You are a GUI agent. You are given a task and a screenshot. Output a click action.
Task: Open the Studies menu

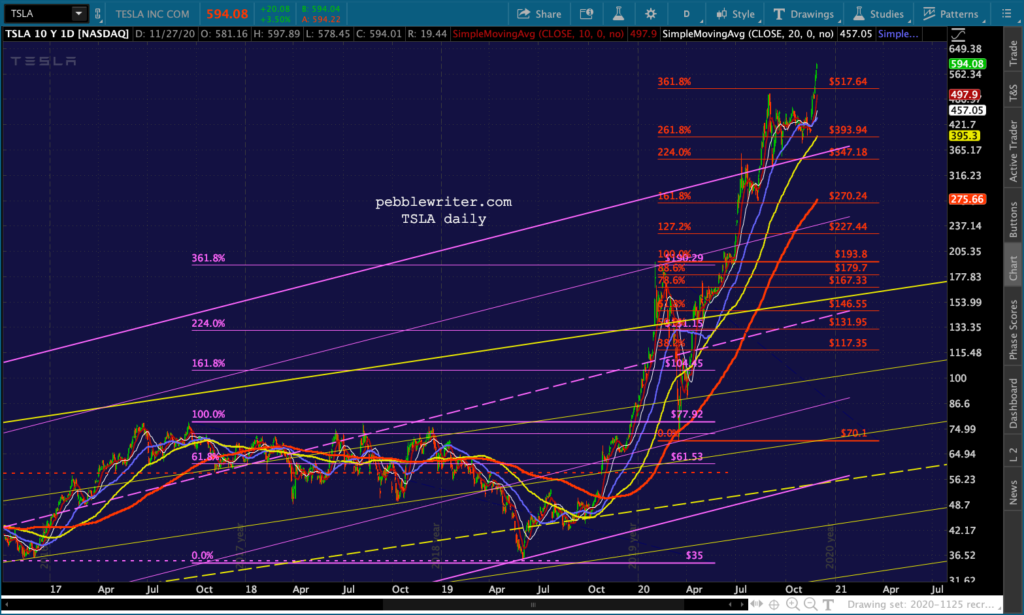pyautogui.click(x=879, y=14)
